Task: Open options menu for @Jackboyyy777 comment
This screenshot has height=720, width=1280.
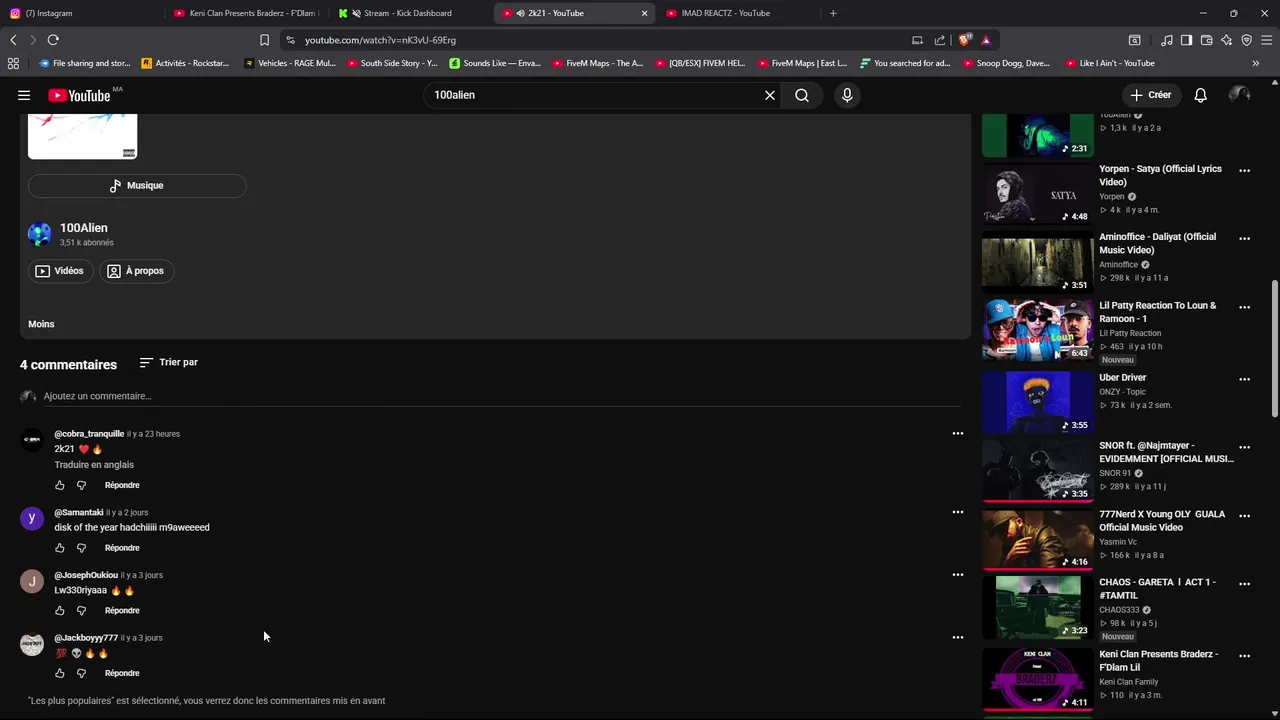Action: tap(958, 637)
